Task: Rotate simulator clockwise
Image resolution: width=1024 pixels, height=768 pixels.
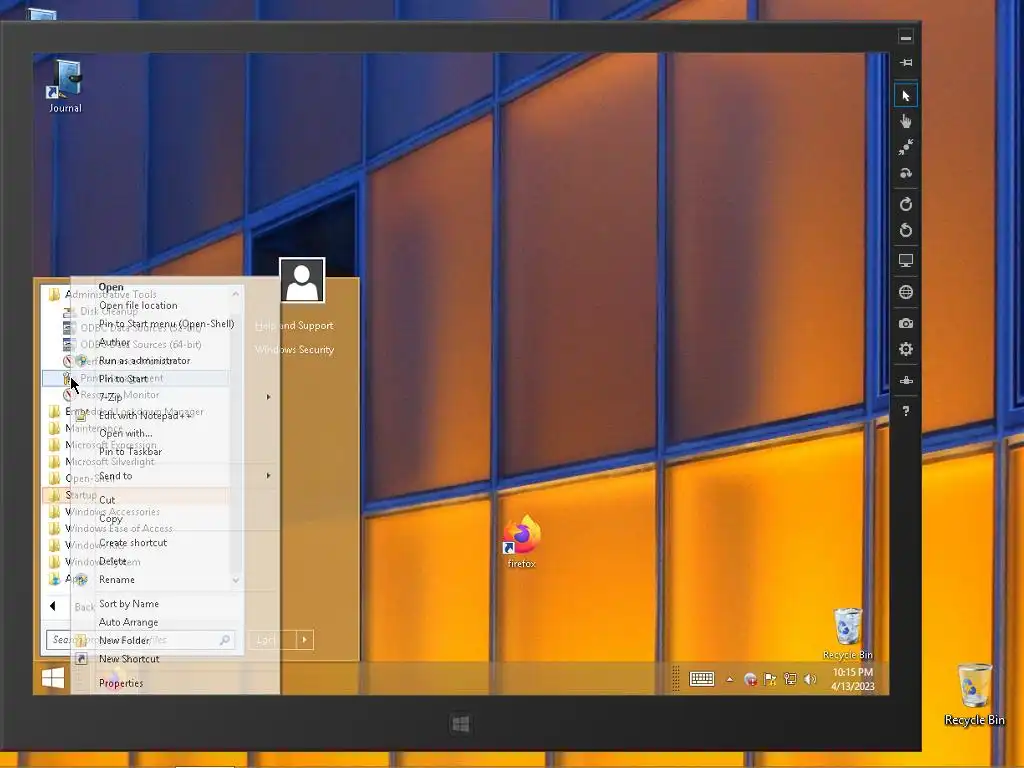Action: pyautogui.click(x=905, y=204)
